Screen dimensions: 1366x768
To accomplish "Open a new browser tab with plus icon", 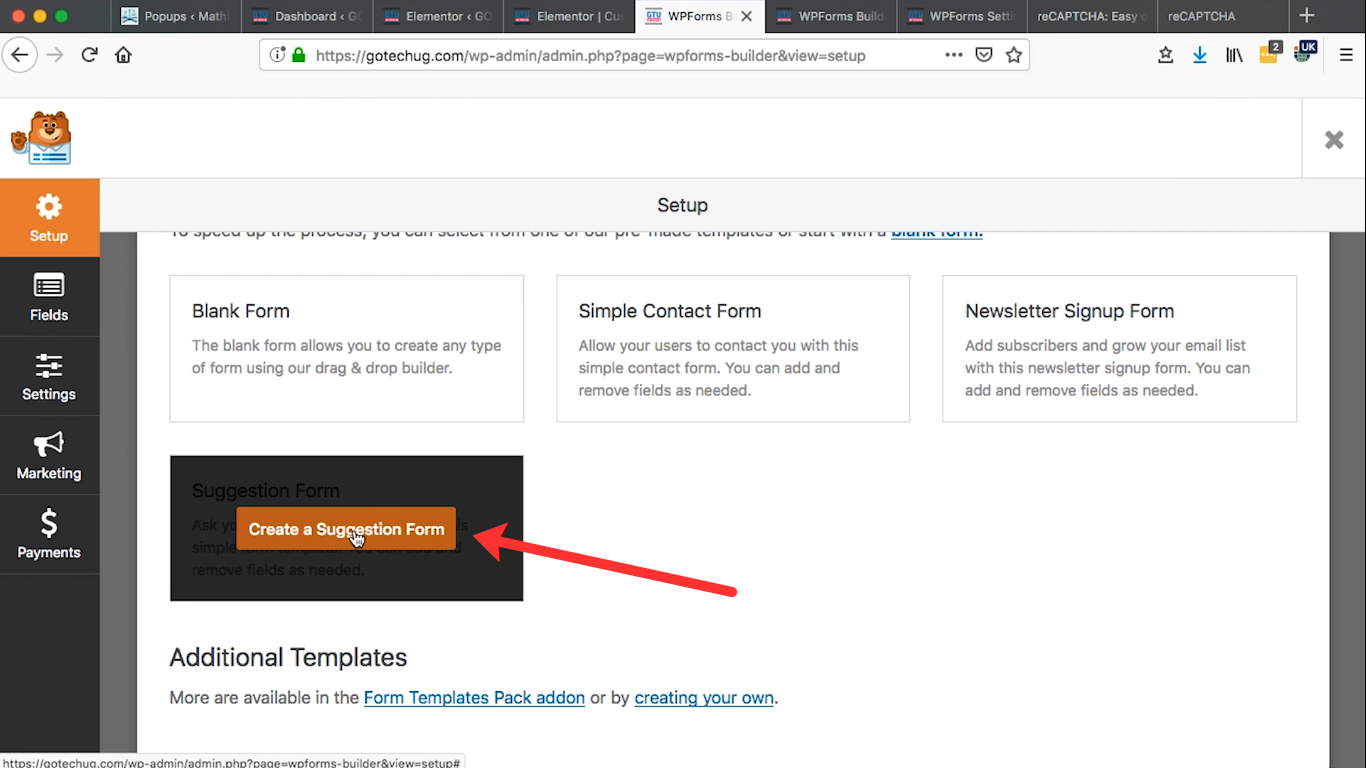I will click(1306, 16).
